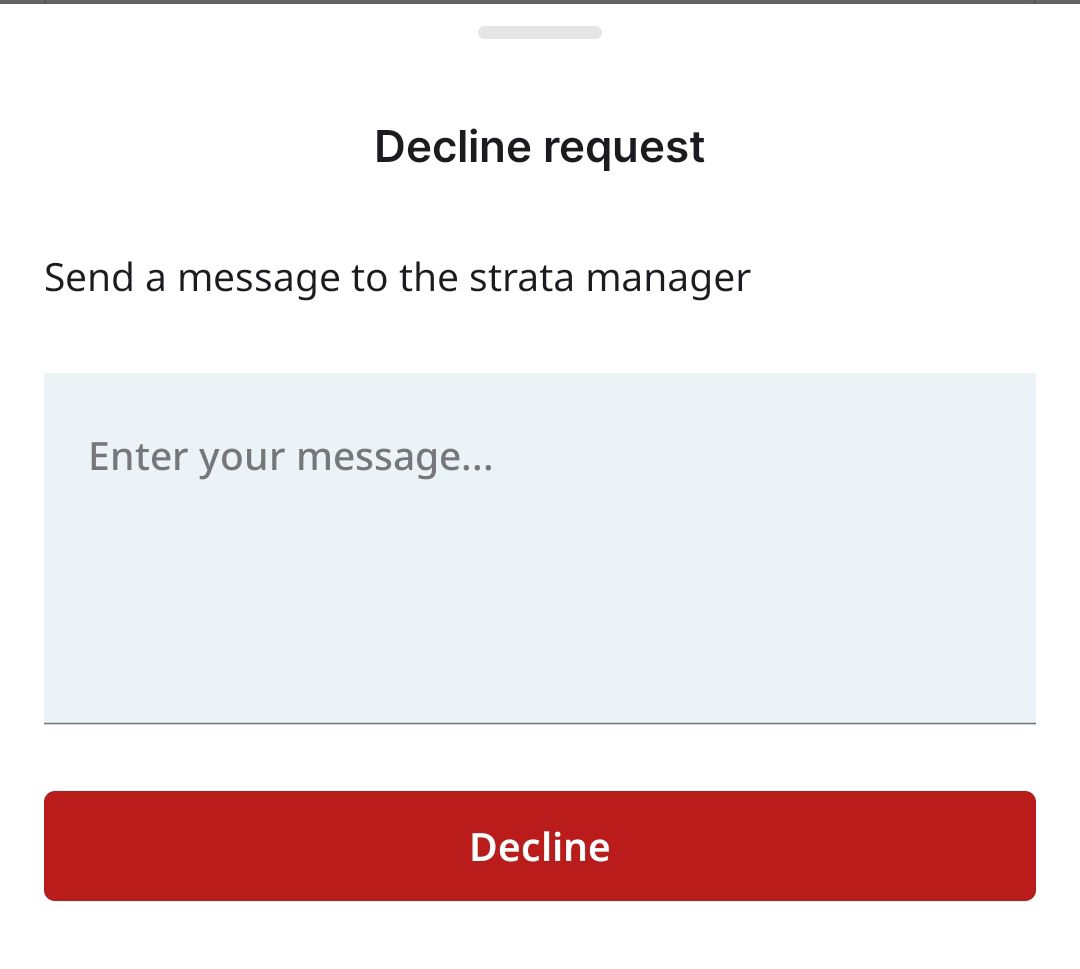Click the placeholder text "Enter your message..."

pos(291,457)
